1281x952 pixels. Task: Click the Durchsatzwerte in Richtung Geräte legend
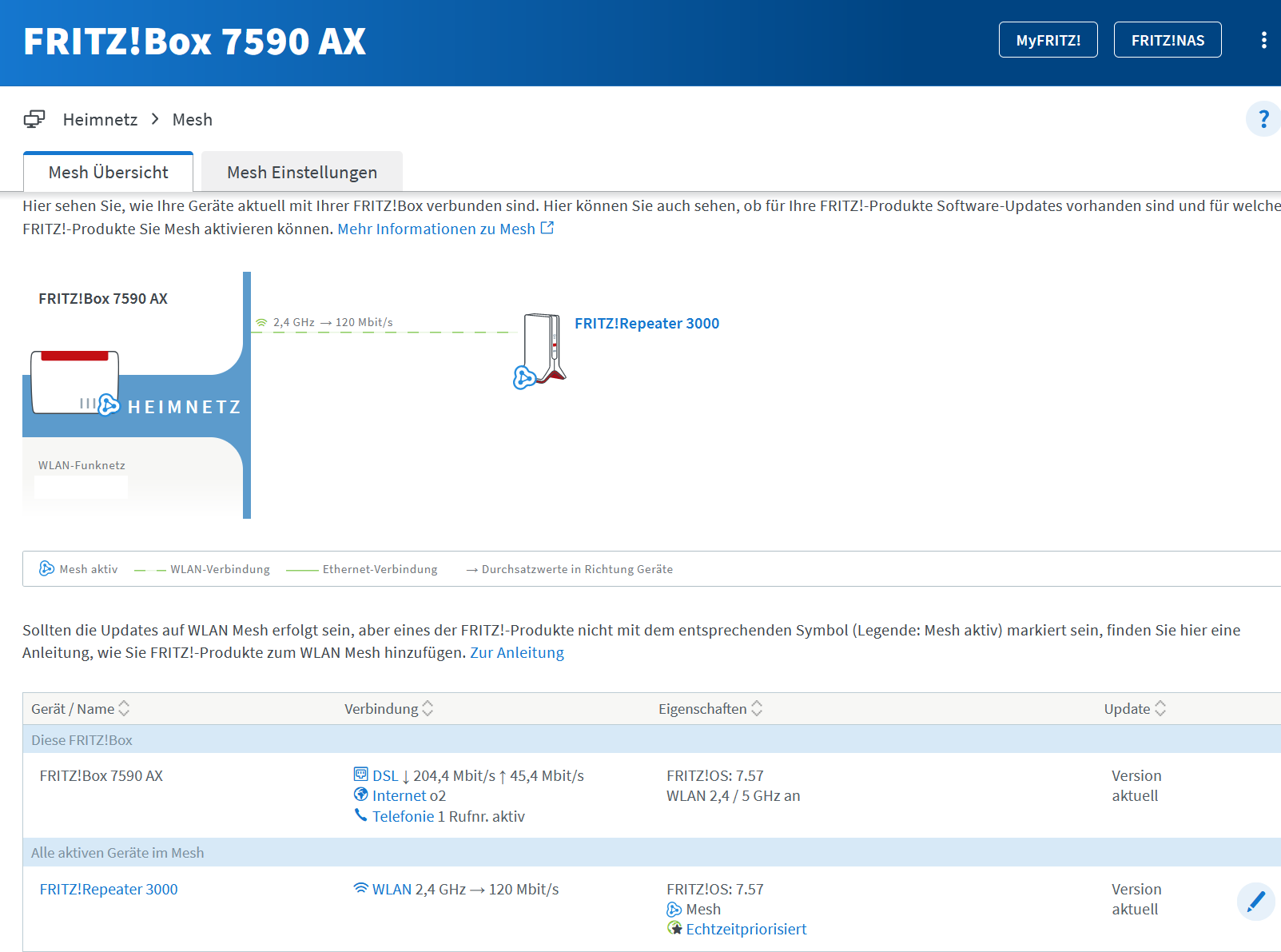pos(570,569)
